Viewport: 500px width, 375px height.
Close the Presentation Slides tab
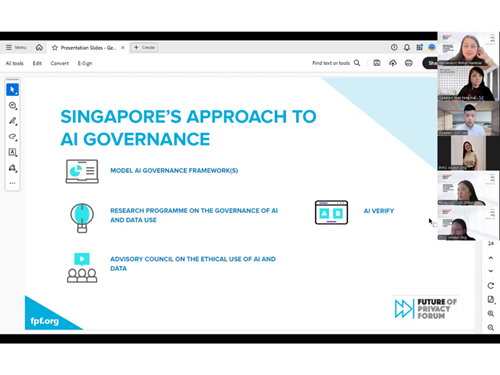[123, 48]
